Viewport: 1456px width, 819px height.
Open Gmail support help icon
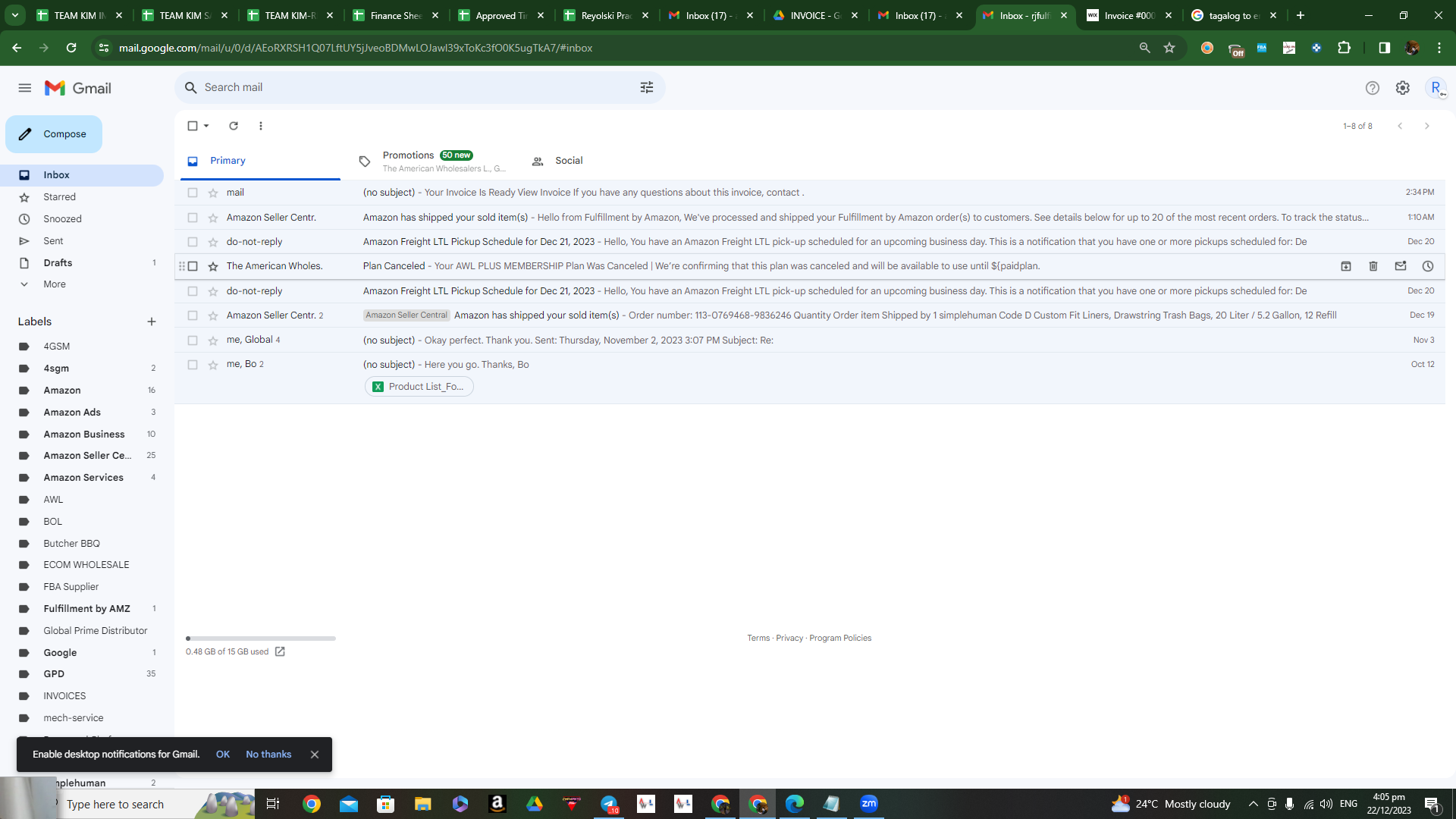click(1373, 88)
